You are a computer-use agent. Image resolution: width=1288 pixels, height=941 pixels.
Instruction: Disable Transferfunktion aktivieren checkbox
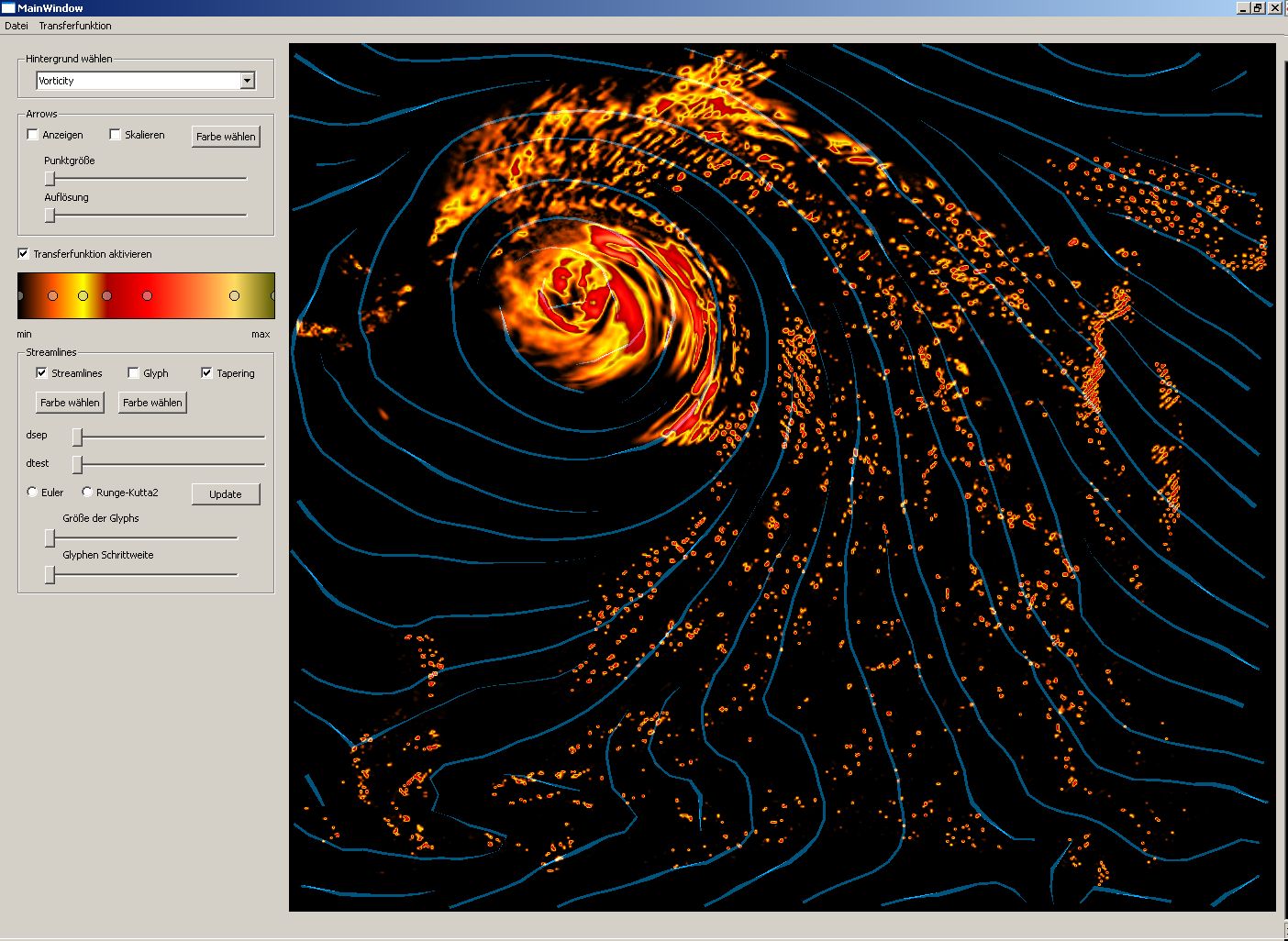click(x=24, y=254)
